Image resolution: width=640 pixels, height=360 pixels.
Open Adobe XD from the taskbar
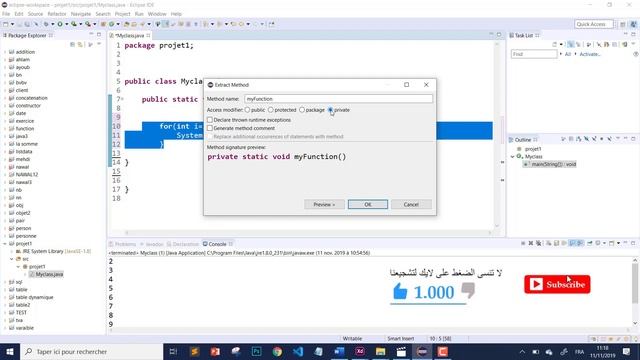[x=360, y=351]
